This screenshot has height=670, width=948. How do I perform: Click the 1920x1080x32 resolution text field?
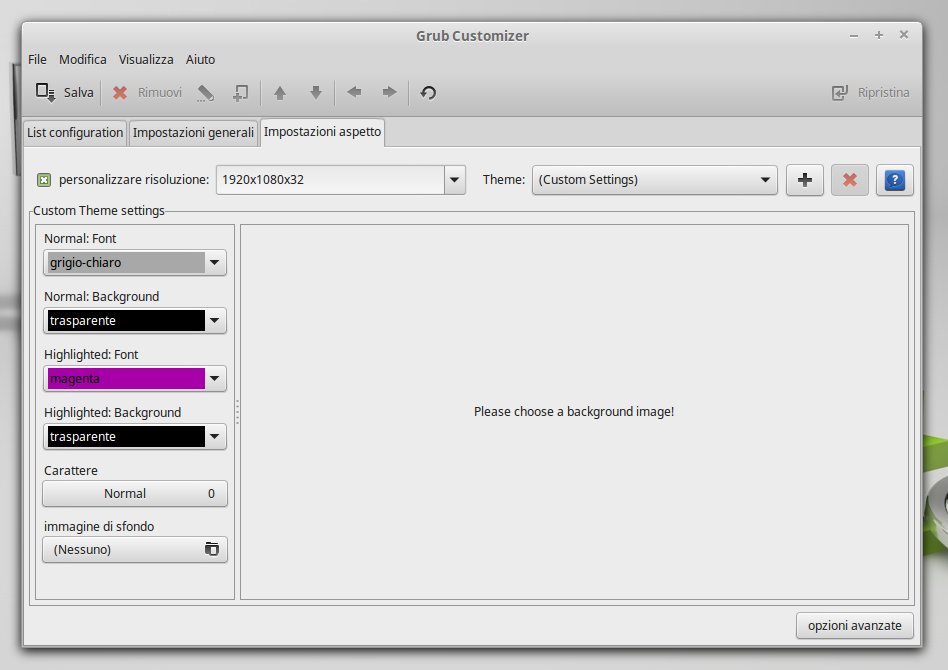click(x=330, y=180)
